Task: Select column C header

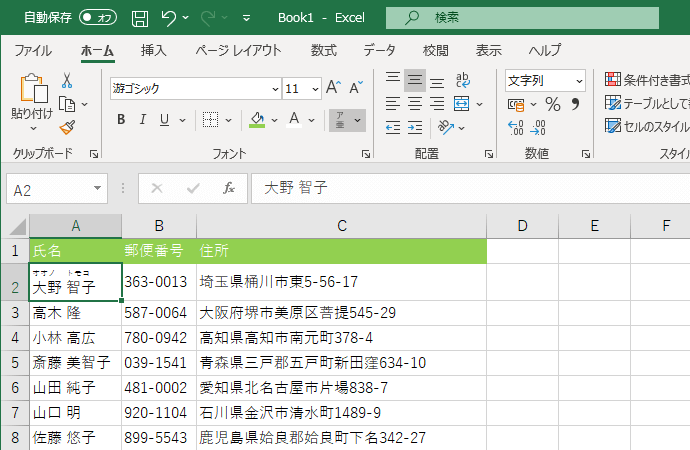Action: pyautogui.click(x=341, y=226)
